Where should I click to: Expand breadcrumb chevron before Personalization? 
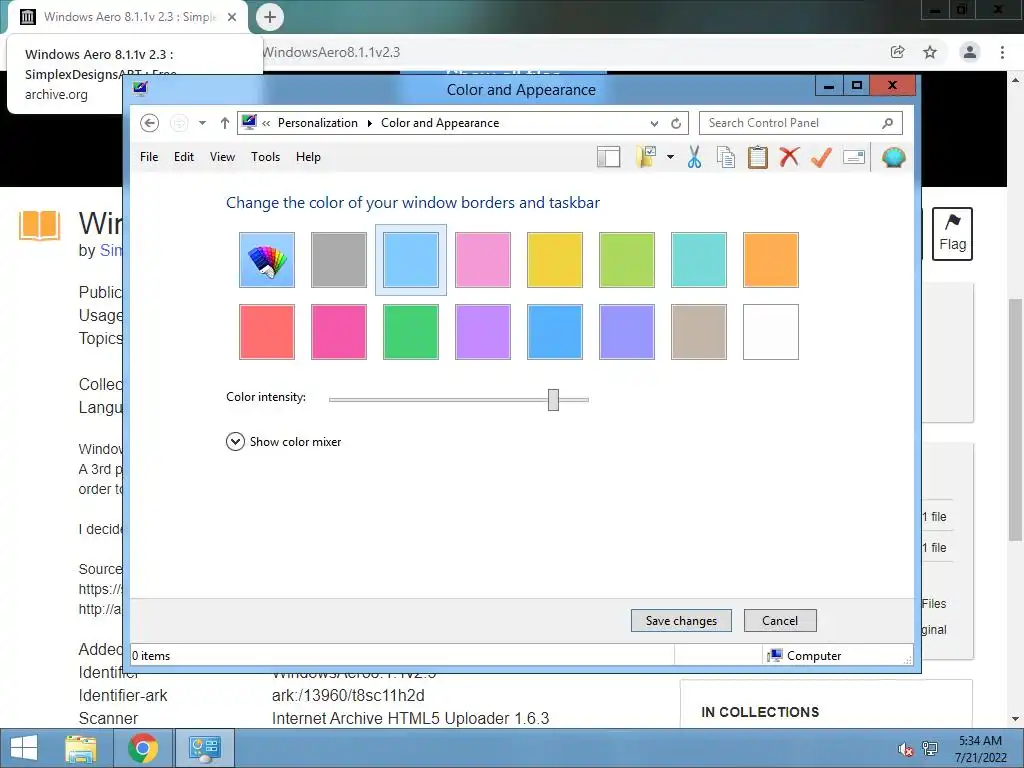[266, 123]
